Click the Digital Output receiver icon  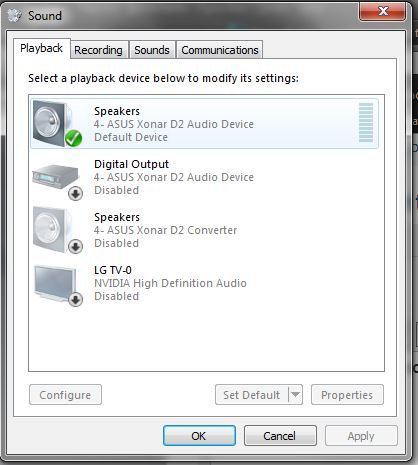[x=55, y=177]
